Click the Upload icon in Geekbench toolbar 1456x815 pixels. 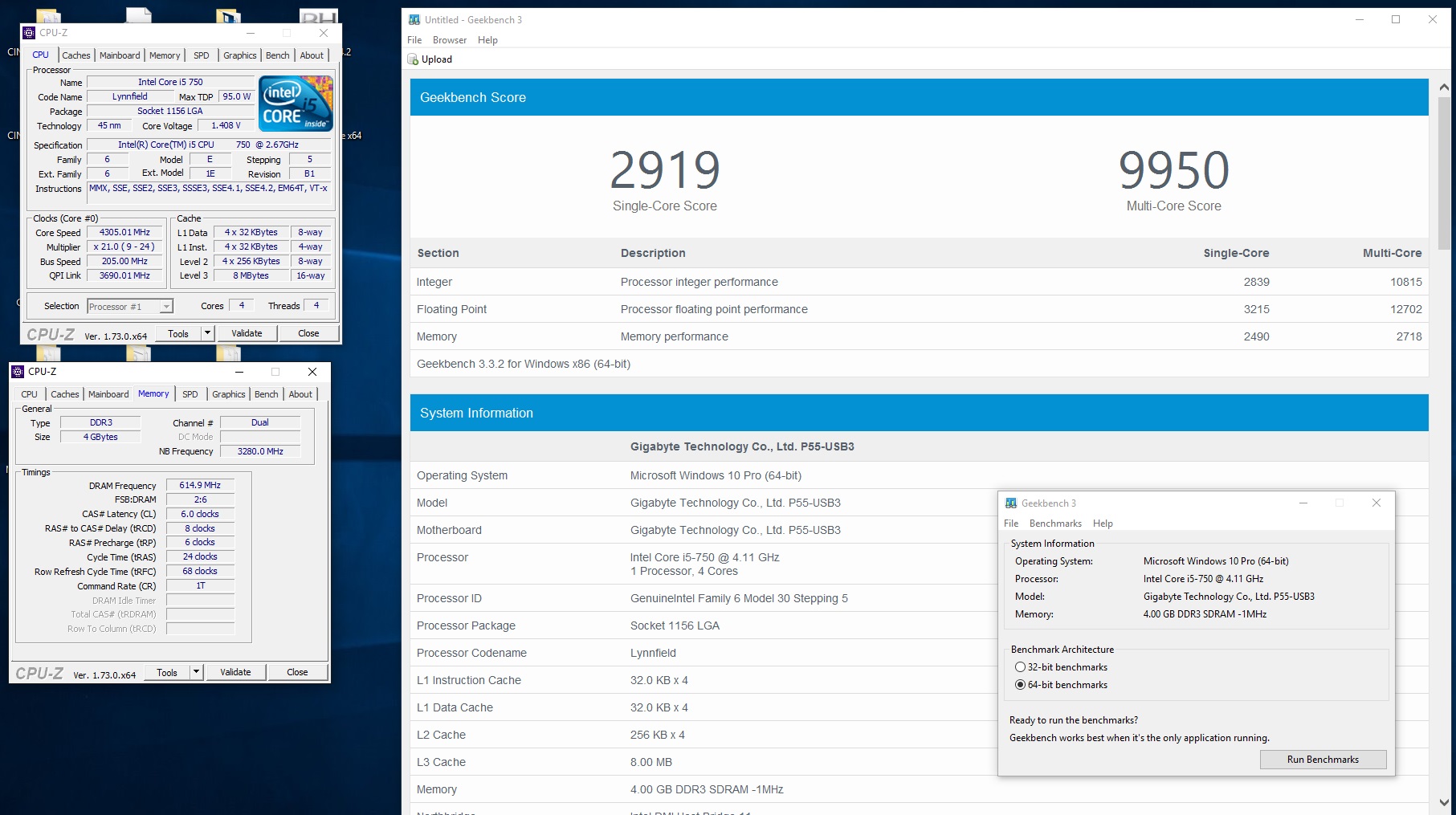413,59
